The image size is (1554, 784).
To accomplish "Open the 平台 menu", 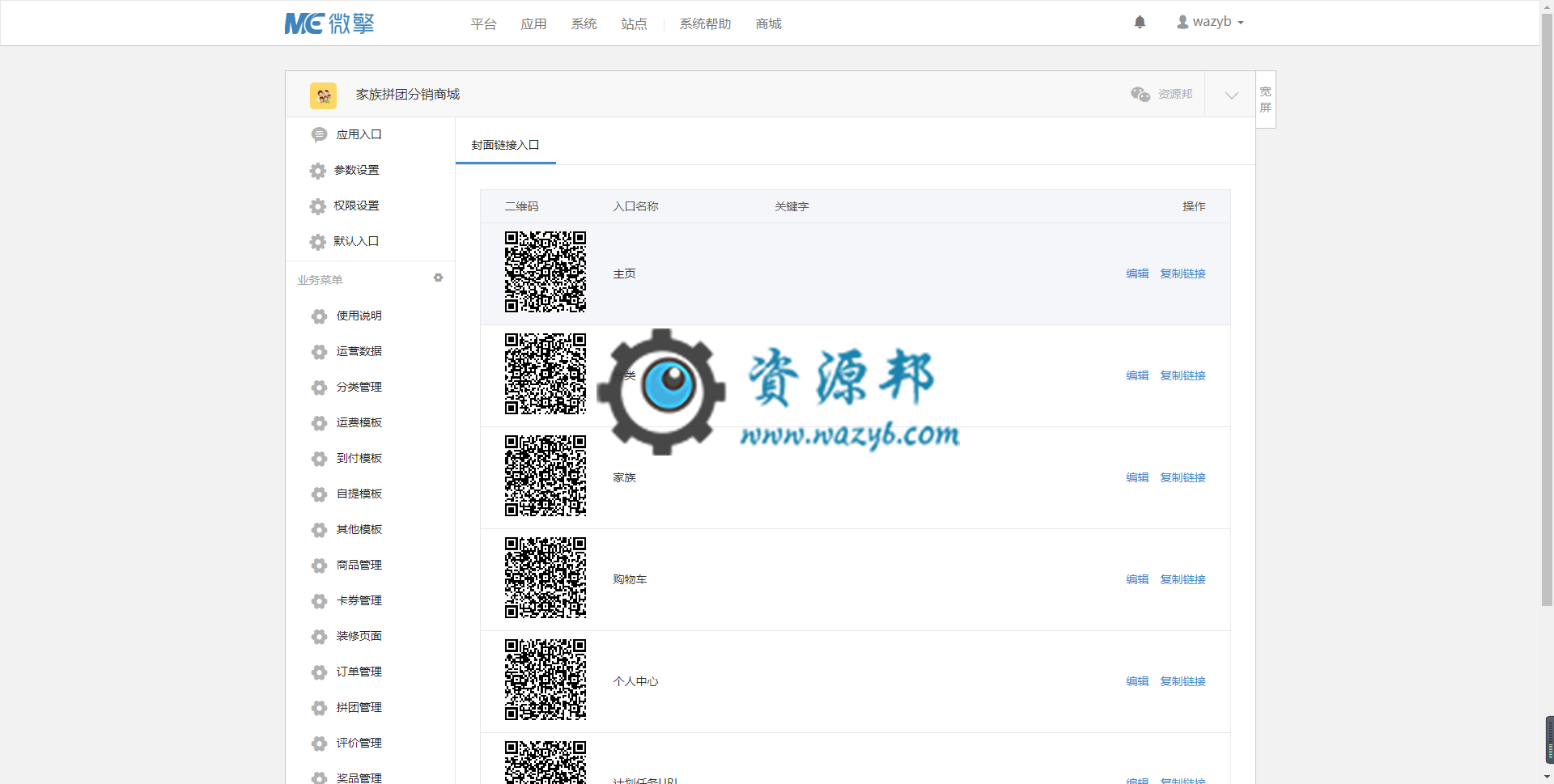I will pyautogui.click(x=484, y=24).
